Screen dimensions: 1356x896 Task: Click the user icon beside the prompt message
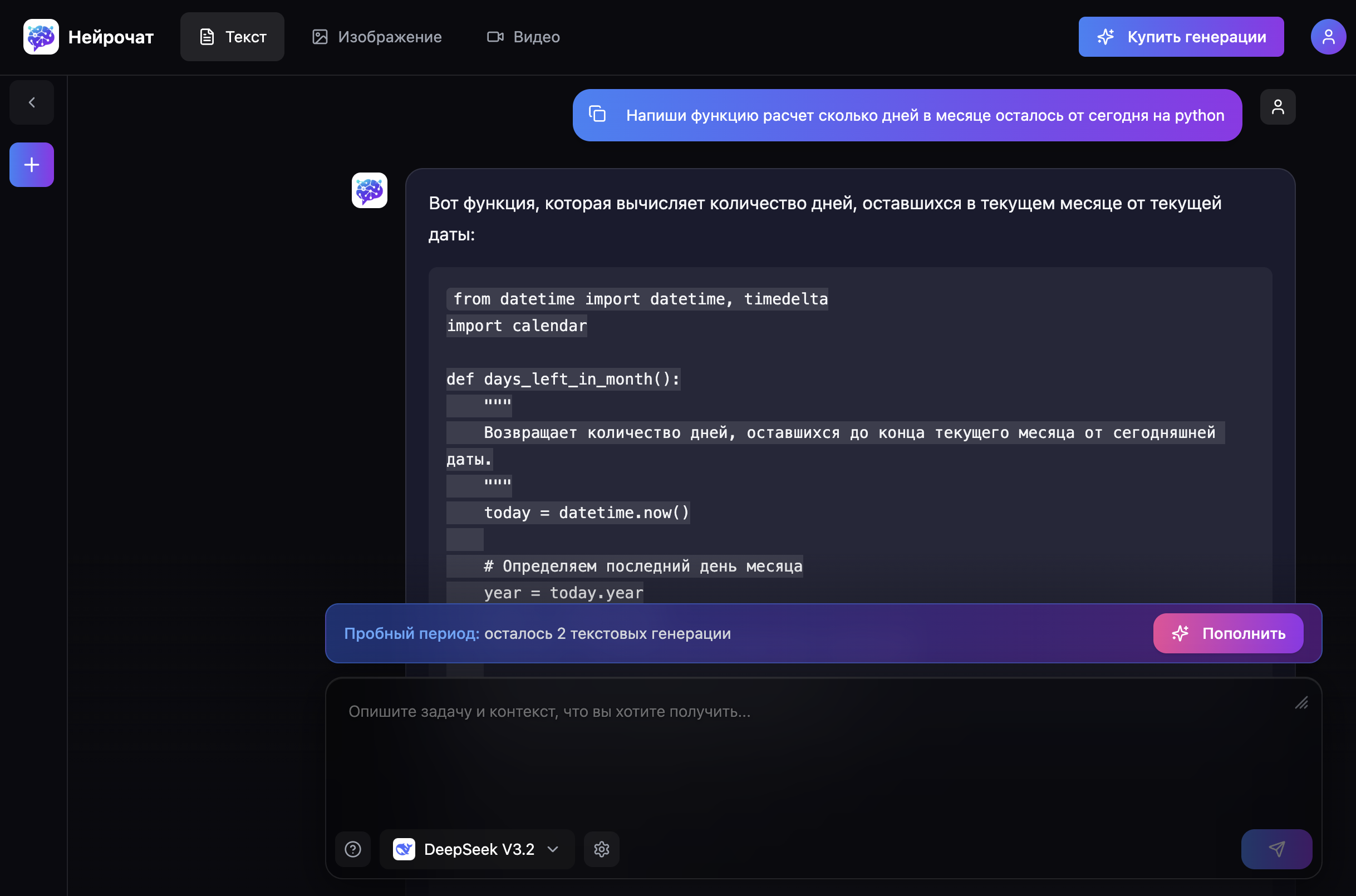[1277, 107]
